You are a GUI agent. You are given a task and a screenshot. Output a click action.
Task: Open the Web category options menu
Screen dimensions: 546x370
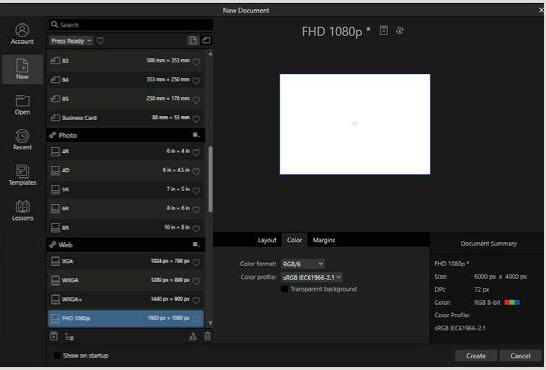tap(196, 245)
